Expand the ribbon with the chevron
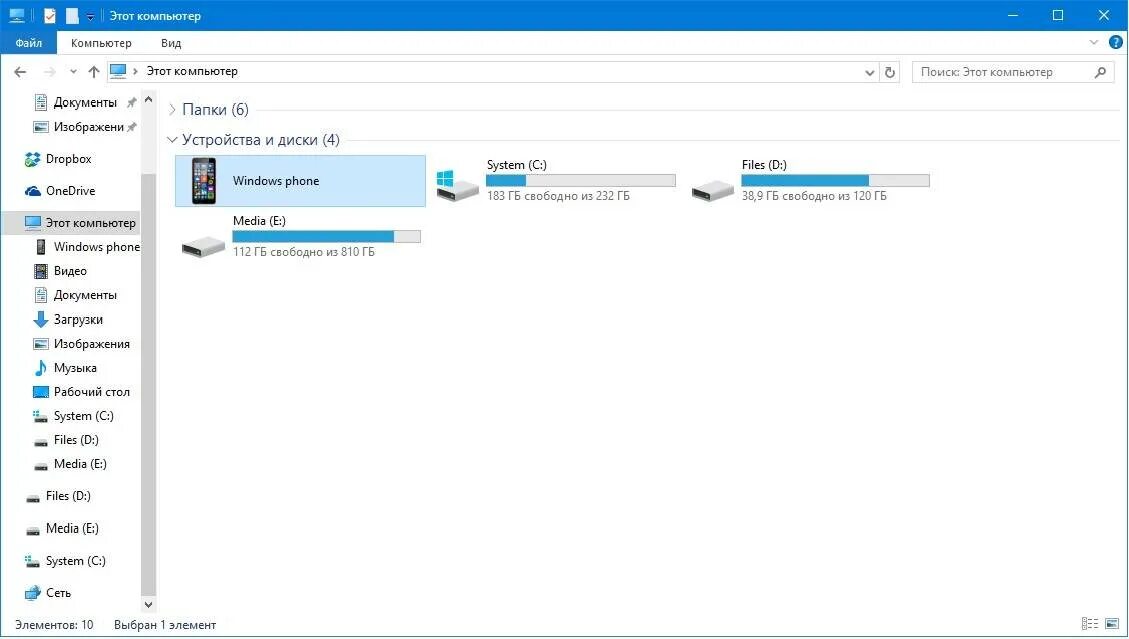The image size is (1129, 639). pos(1094,43)
